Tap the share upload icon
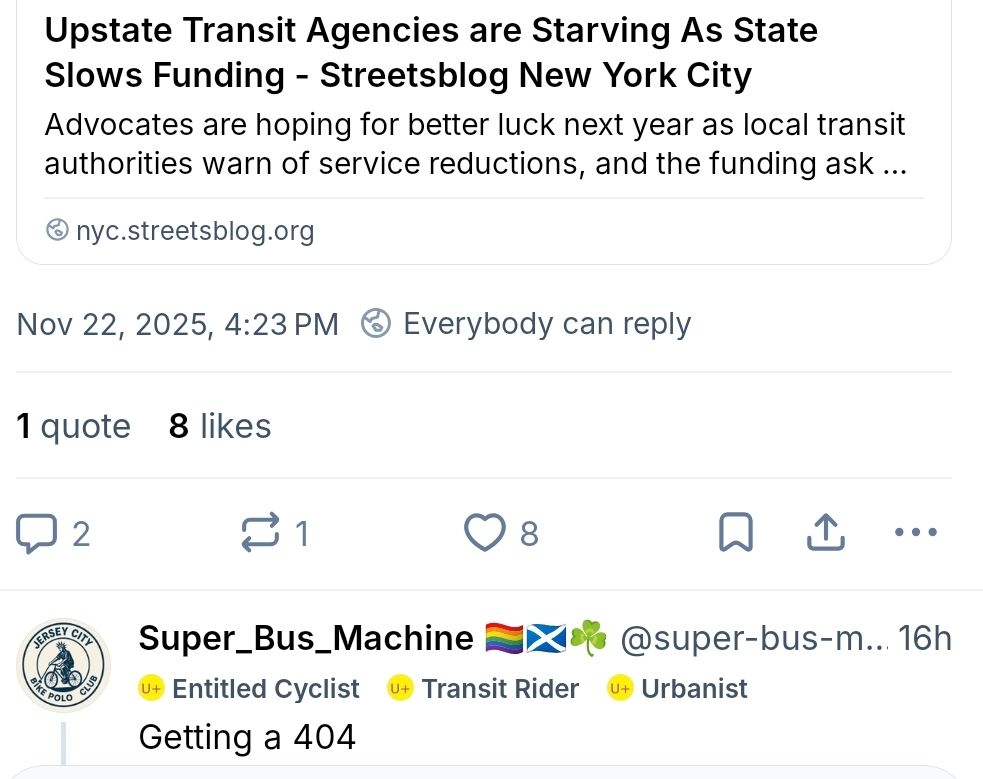The image size is (983, 779). tap(825, 533)
